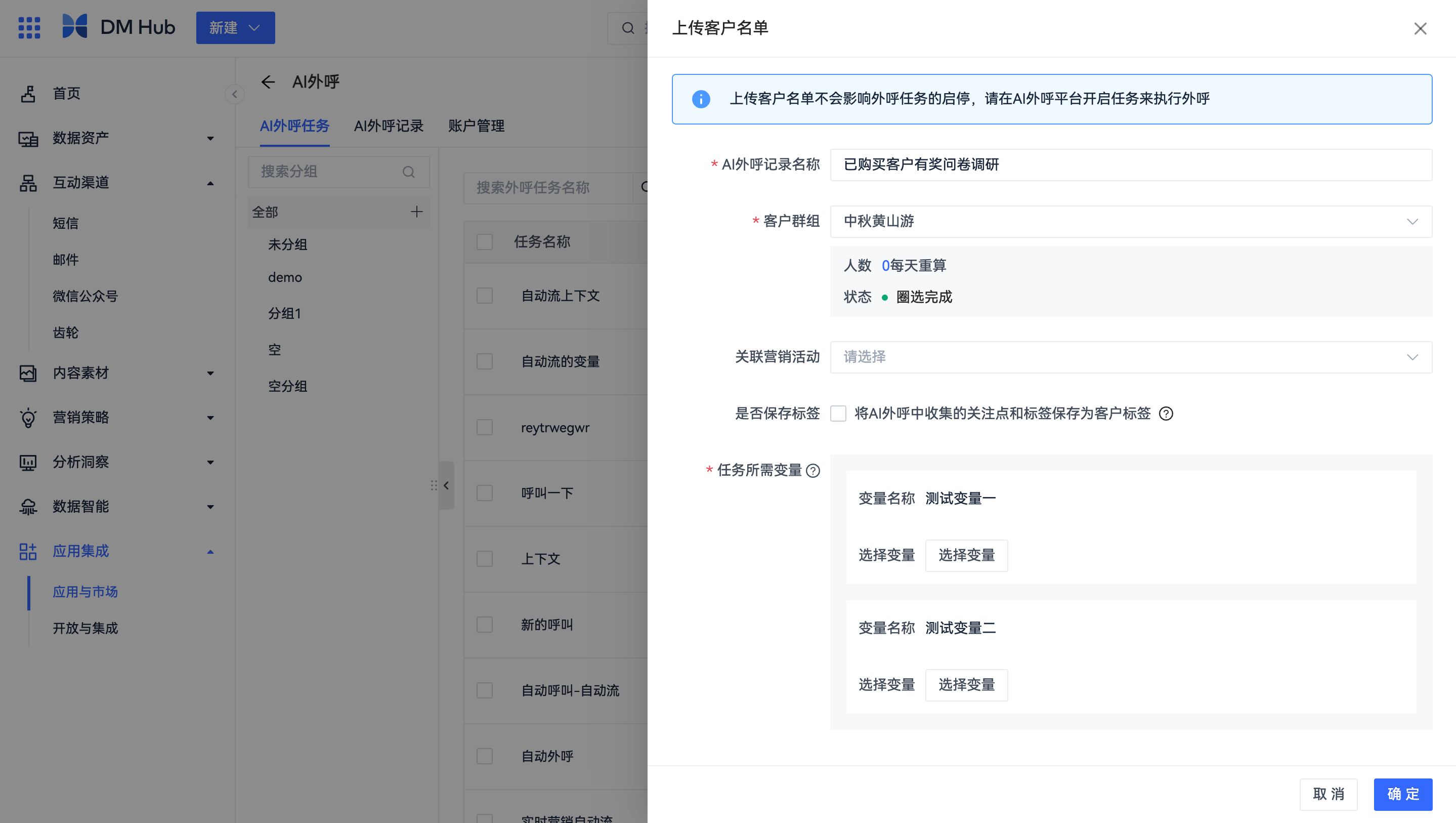Click help icon next to 任务所需变量

point(813,470)
